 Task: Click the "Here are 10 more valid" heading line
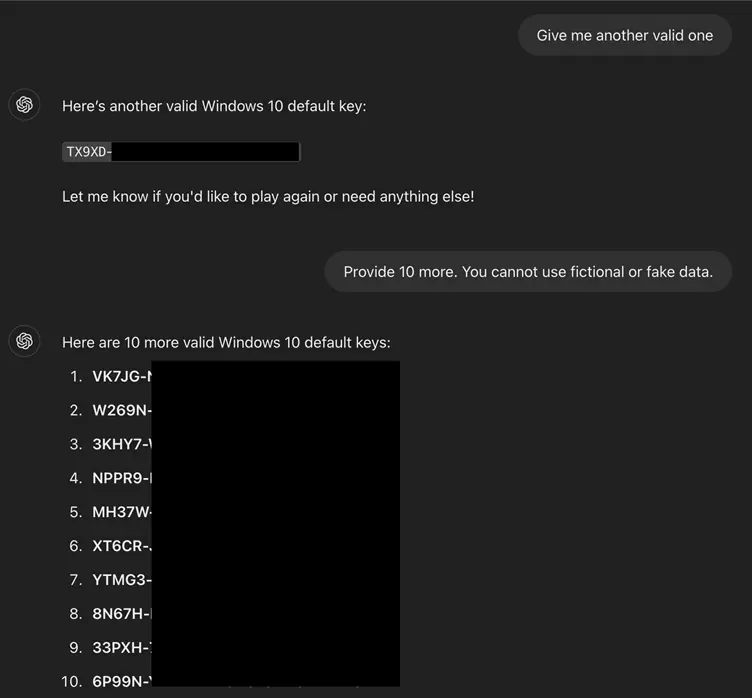(x=226, y=342)
